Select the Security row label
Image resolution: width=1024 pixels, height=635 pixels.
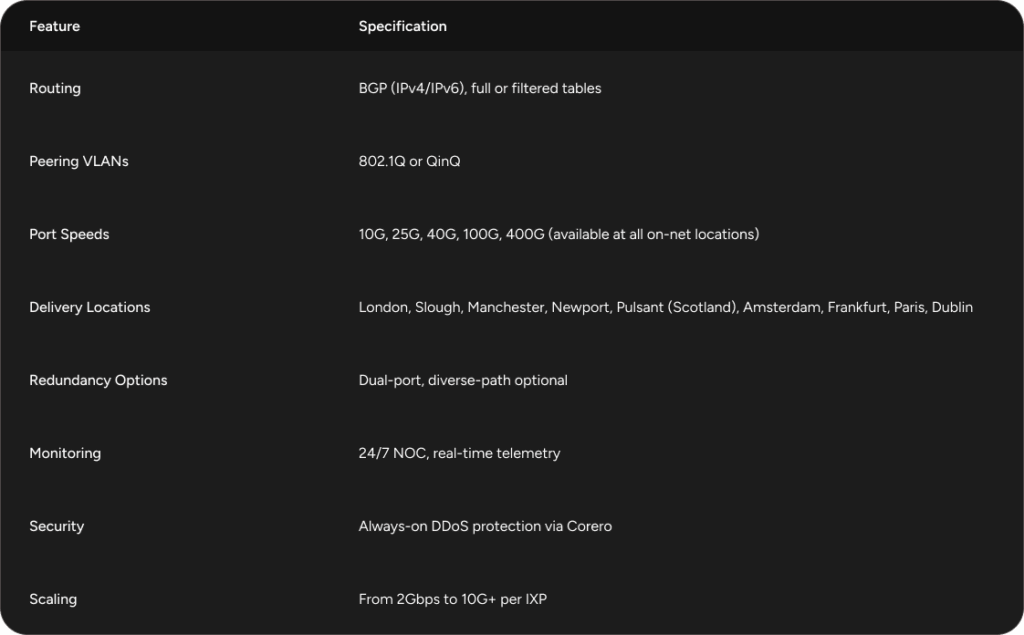(56, 526)
